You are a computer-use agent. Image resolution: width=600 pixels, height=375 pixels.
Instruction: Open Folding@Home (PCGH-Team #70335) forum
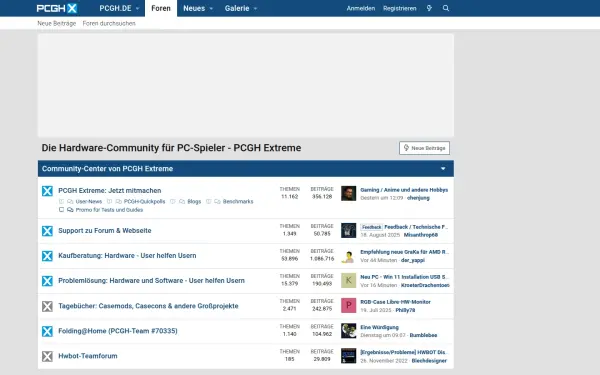coord(118,331)
